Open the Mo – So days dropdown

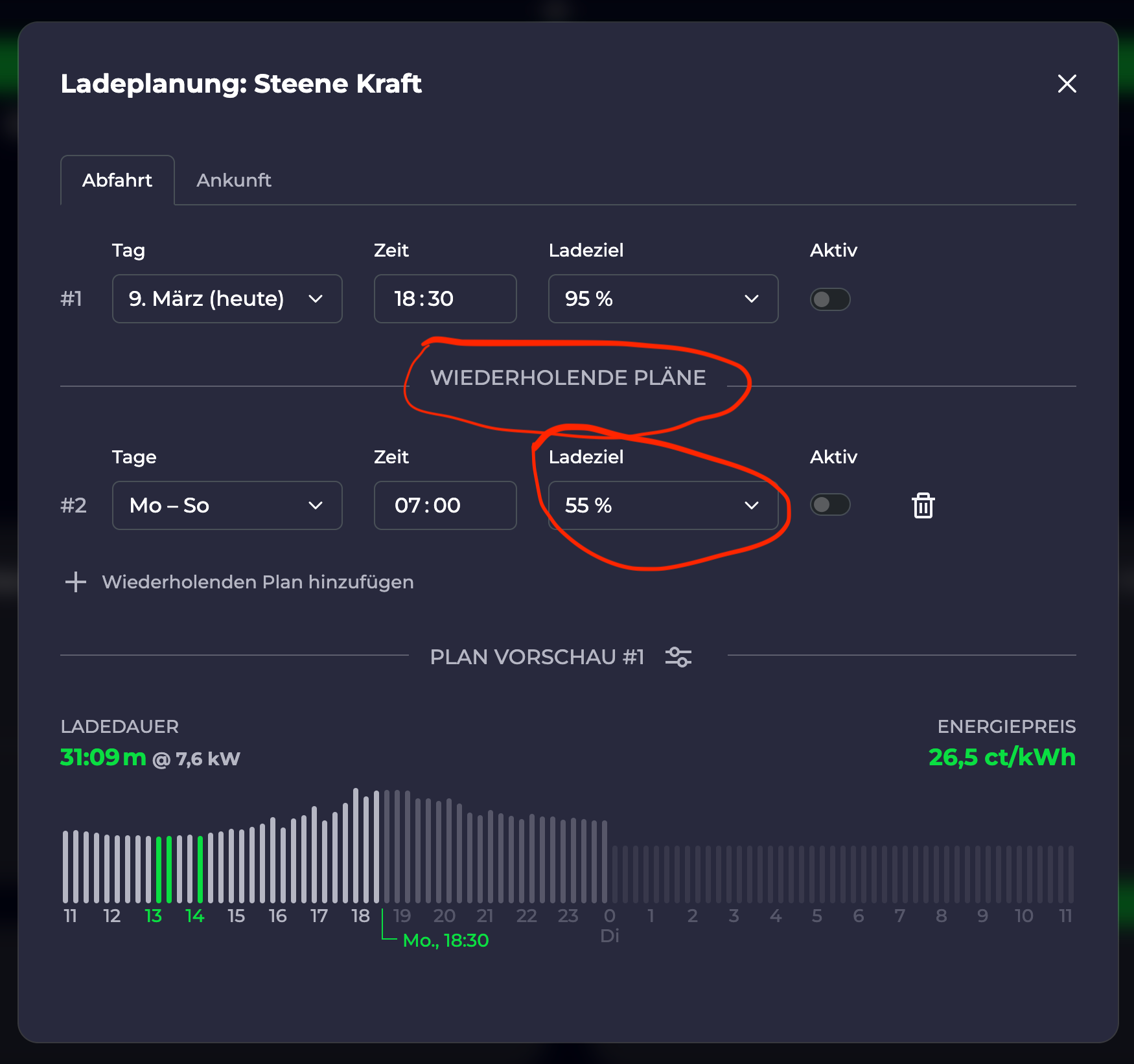click(227, 505)
